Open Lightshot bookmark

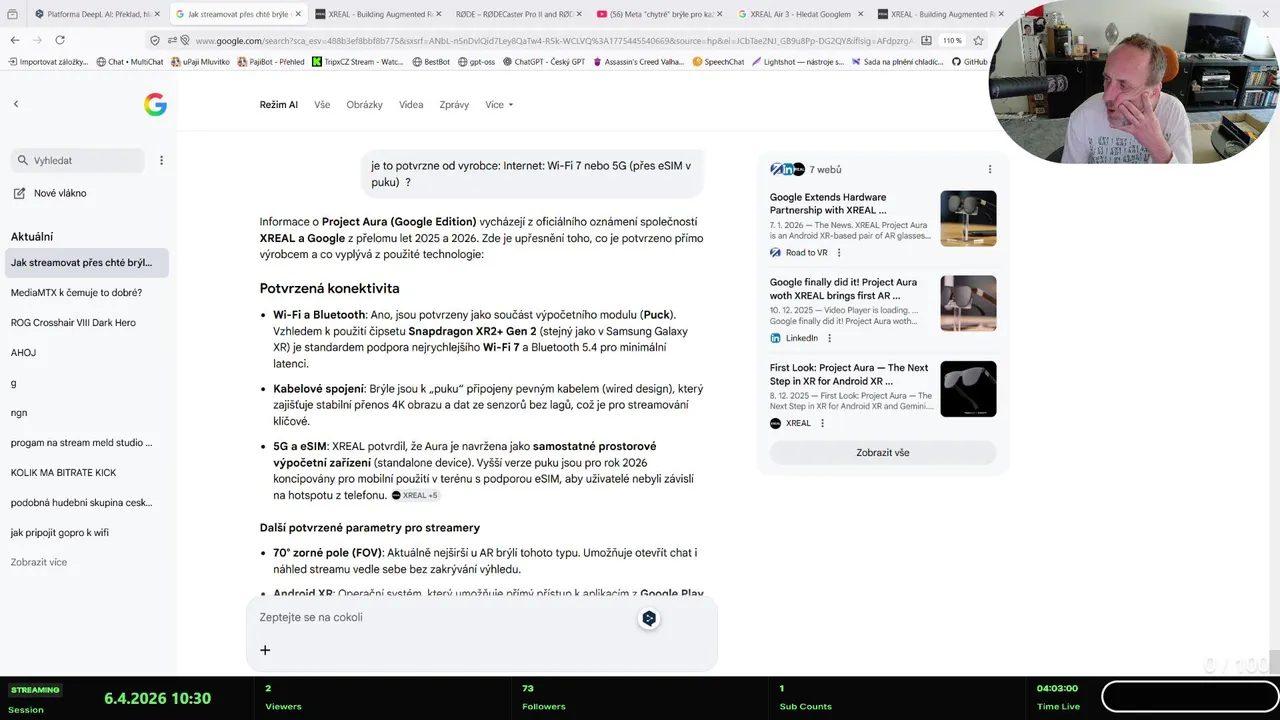pos(798,62)
